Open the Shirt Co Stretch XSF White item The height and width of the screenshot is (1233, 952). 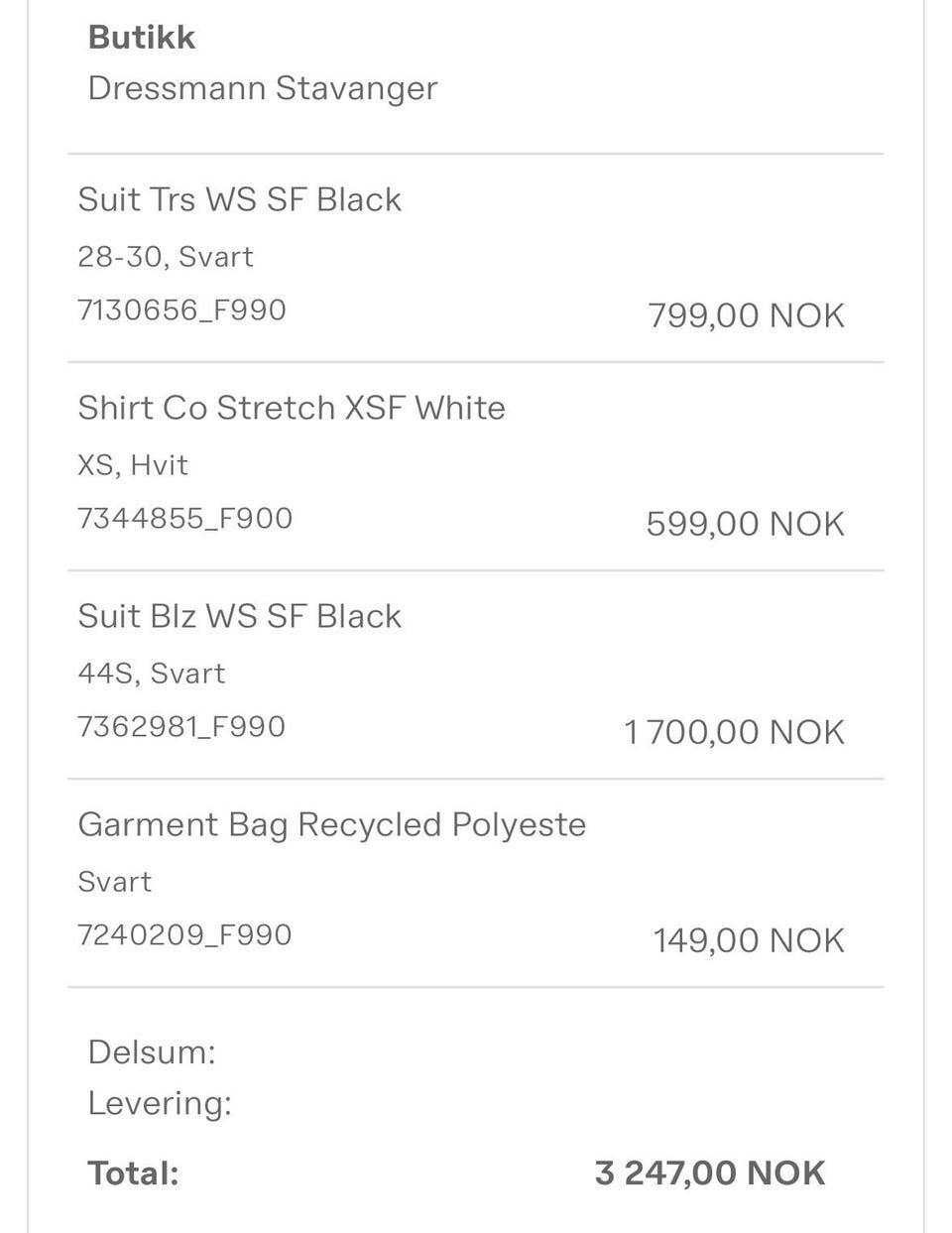pyautogui.click(x=292, y=408)
